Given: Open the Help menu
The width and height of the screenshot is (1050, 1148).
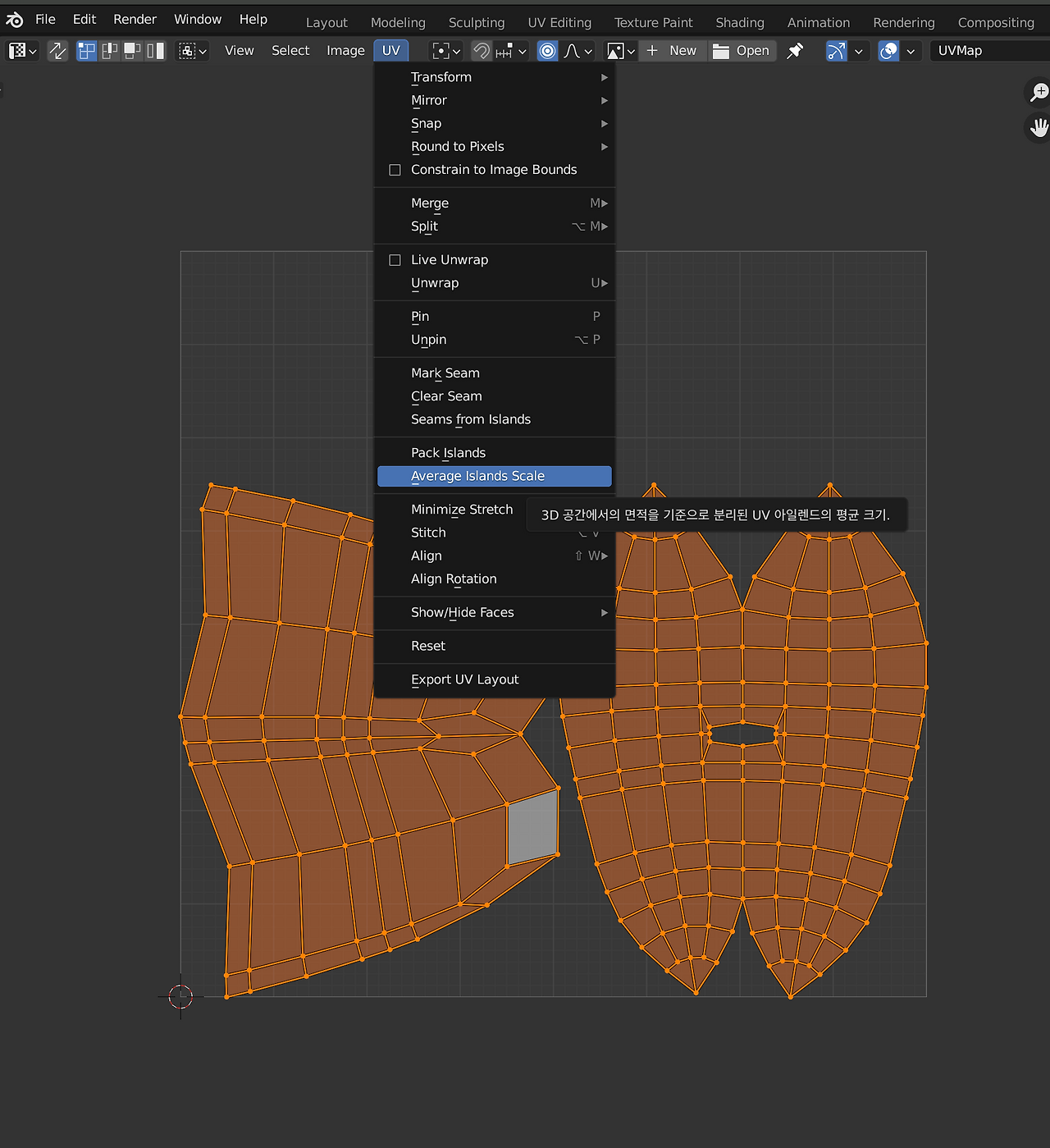Looking at the screenshot, I should [x=253, y=19].
